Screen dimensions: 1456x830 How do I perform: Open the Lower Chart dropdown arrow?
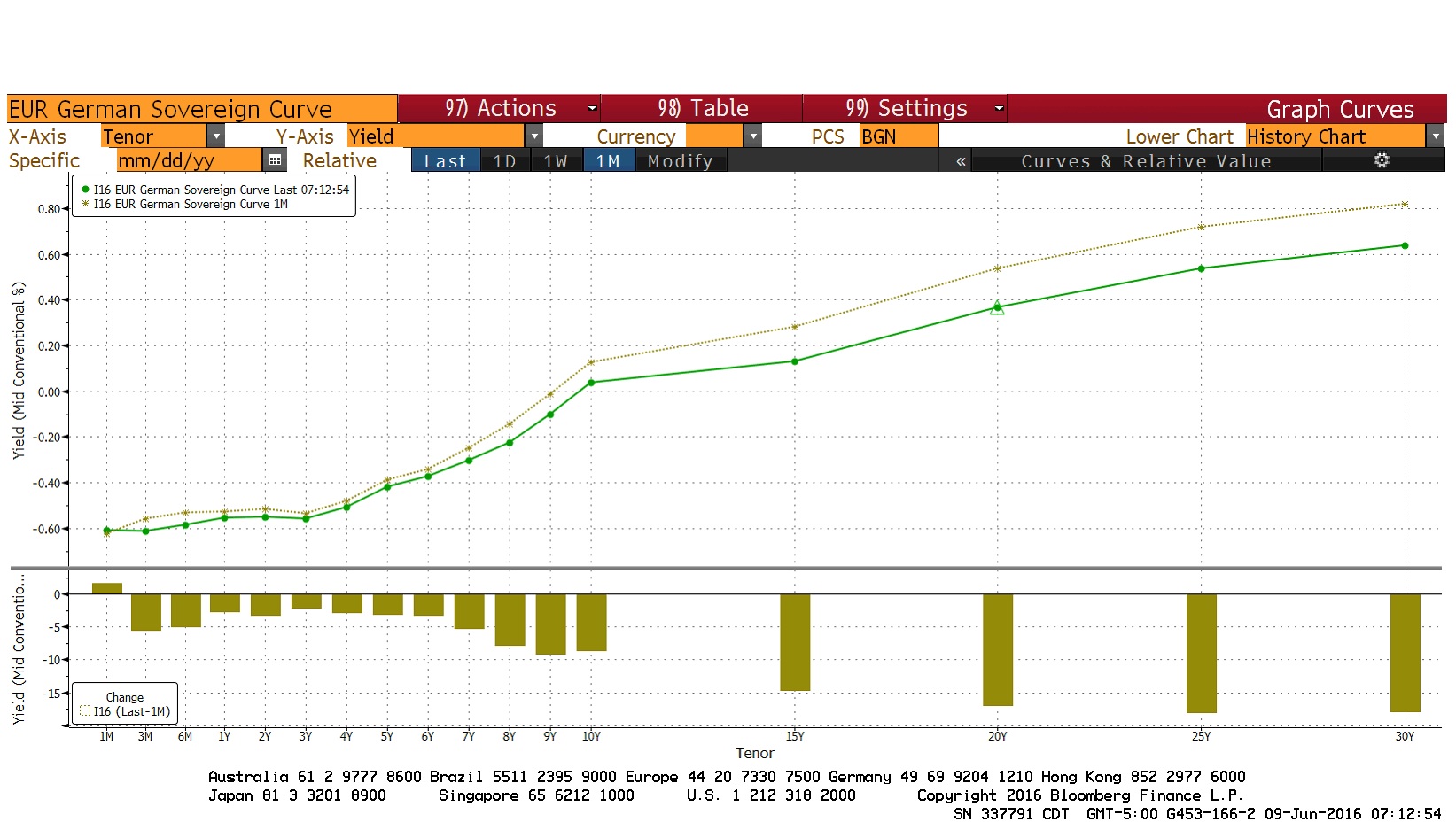(x=1436, y=136)
